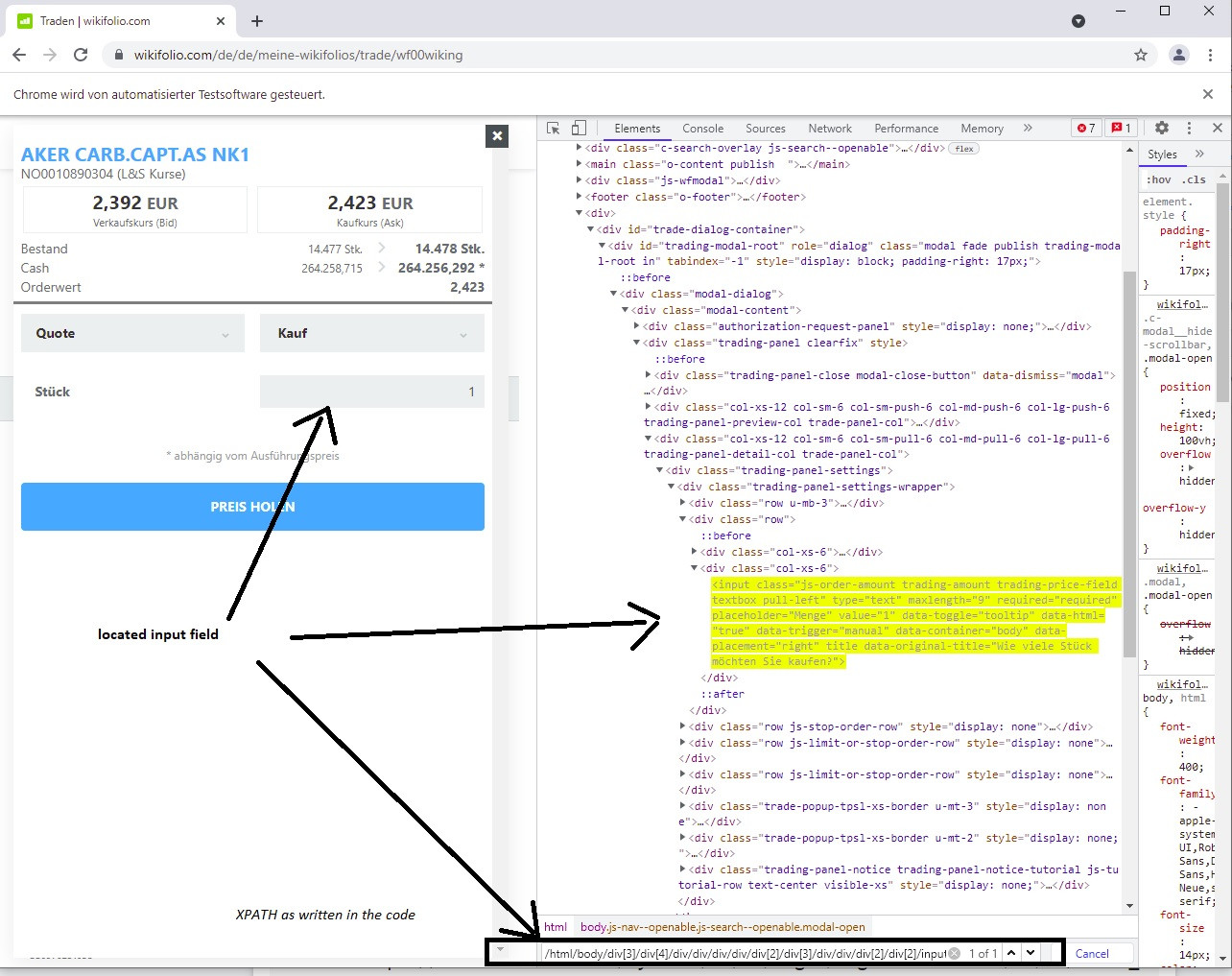1232x976 pixels.
Task: Click the browser address bar URL
Action: [298, 55]
